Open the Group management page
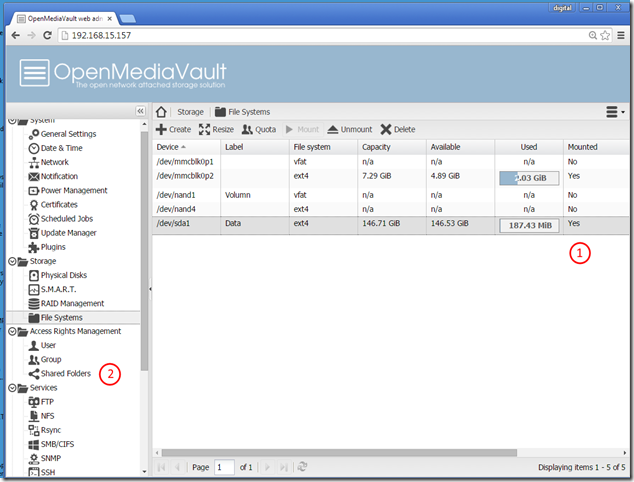Image resolution: width=634 pixels, height=482 pixels. pyautogui.click(x=45, y=359)
